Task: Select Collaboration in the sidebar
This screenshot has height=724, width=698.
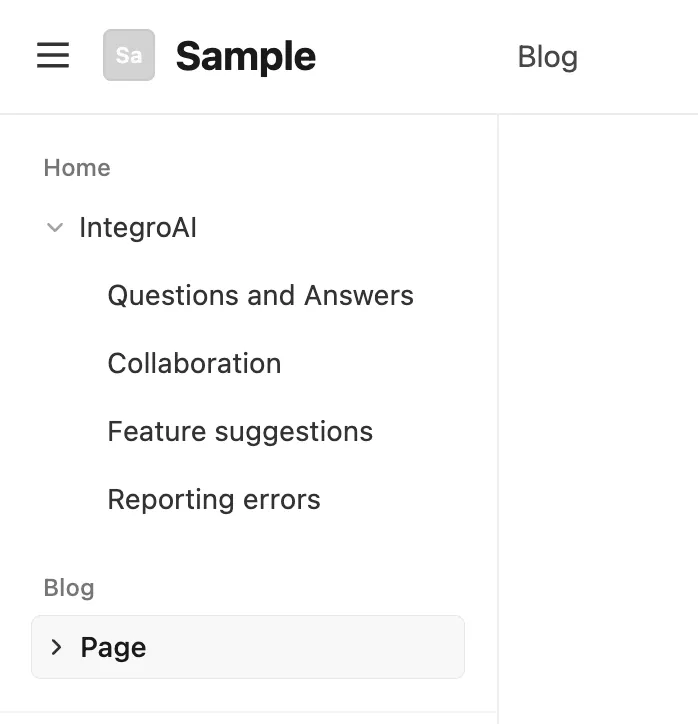Action: point(194,364)
